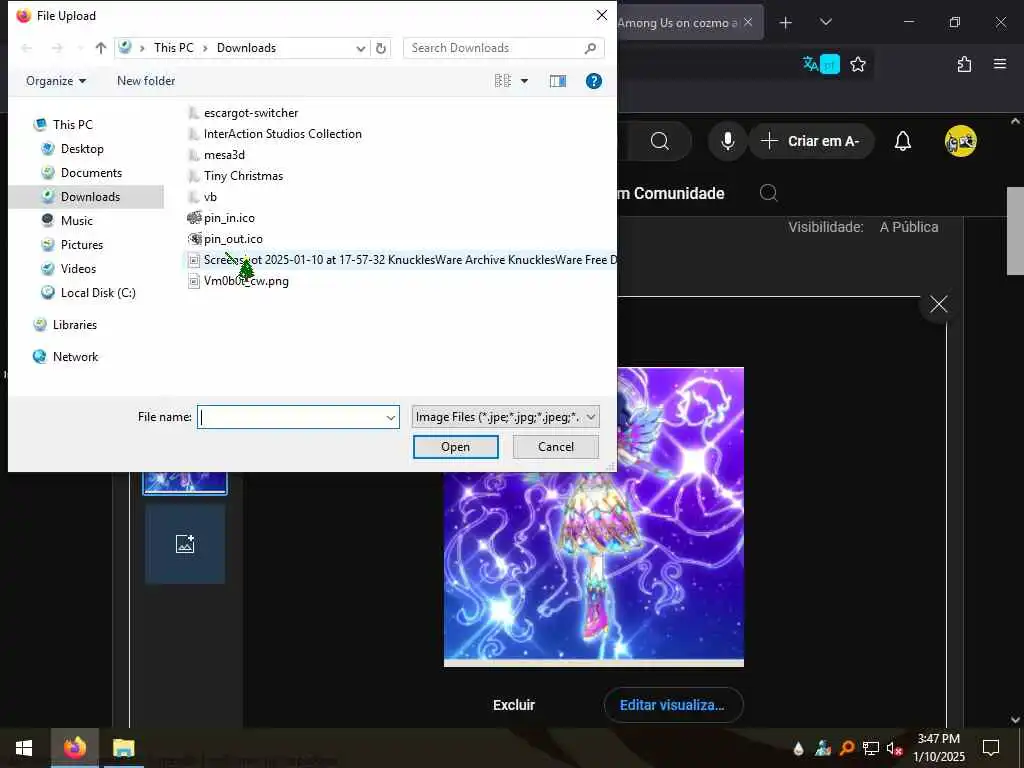Click the Firefox taskbar icon
1024x768 pixels.
[74, 748]
